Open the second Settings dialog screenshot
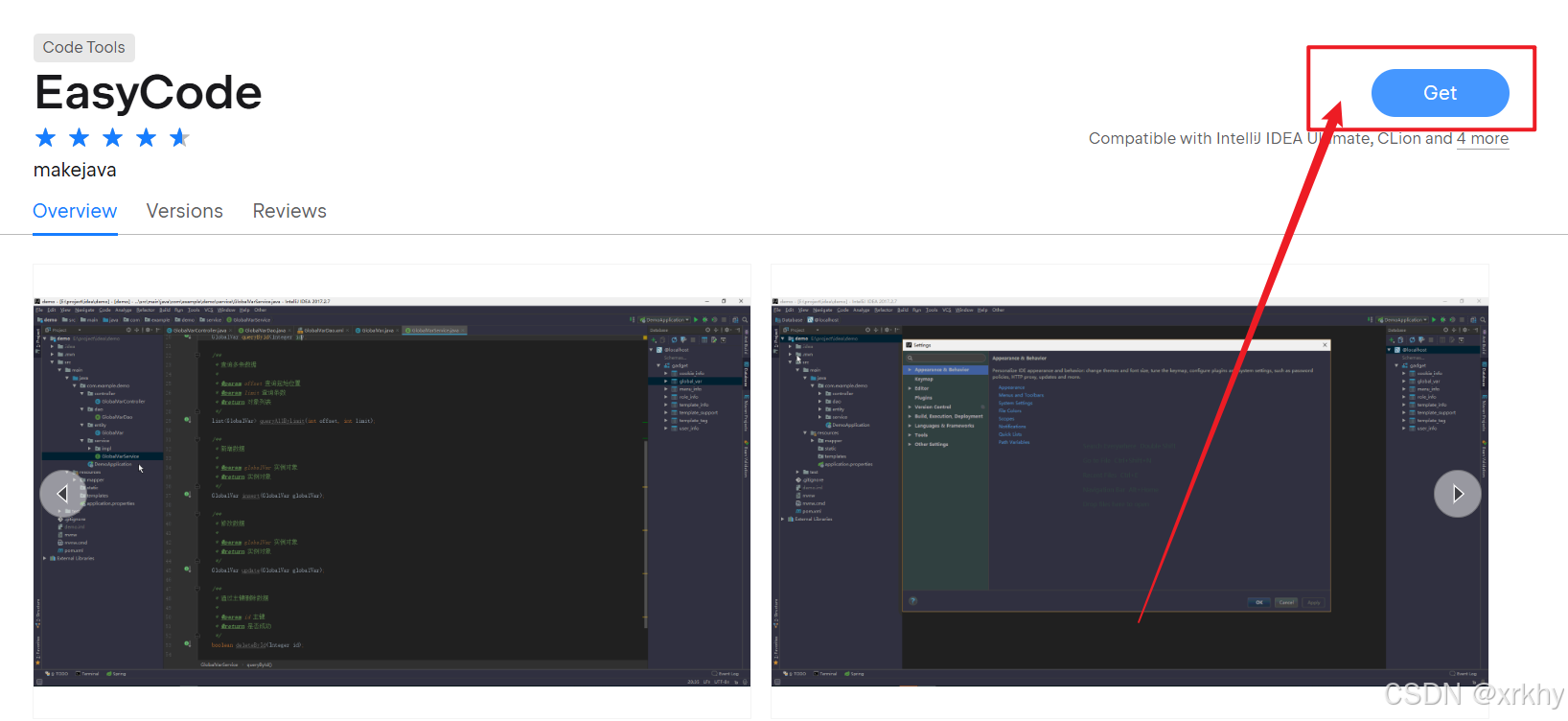This screenshot has width=1568, height=721. (1130, 492)
